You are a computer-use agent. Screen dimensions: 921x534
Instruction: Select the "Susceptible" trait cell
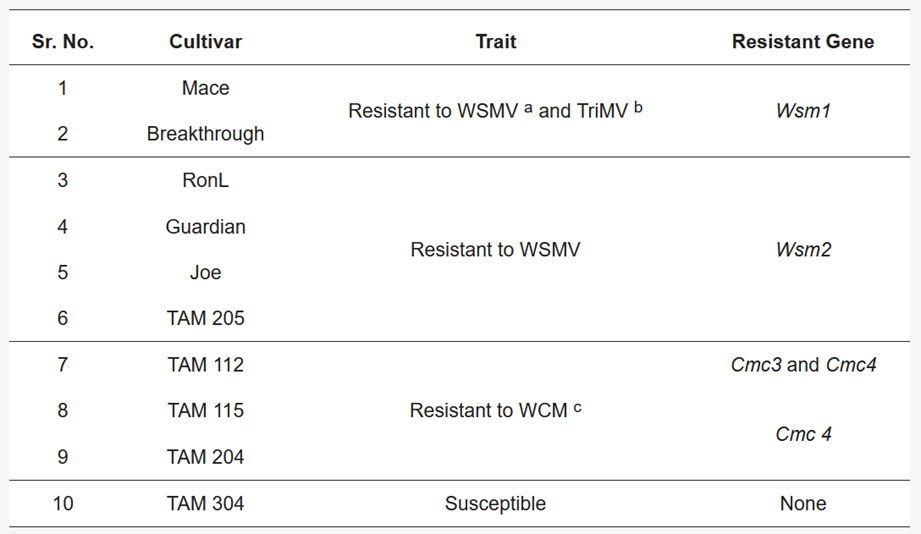click(x=495, y=503)
